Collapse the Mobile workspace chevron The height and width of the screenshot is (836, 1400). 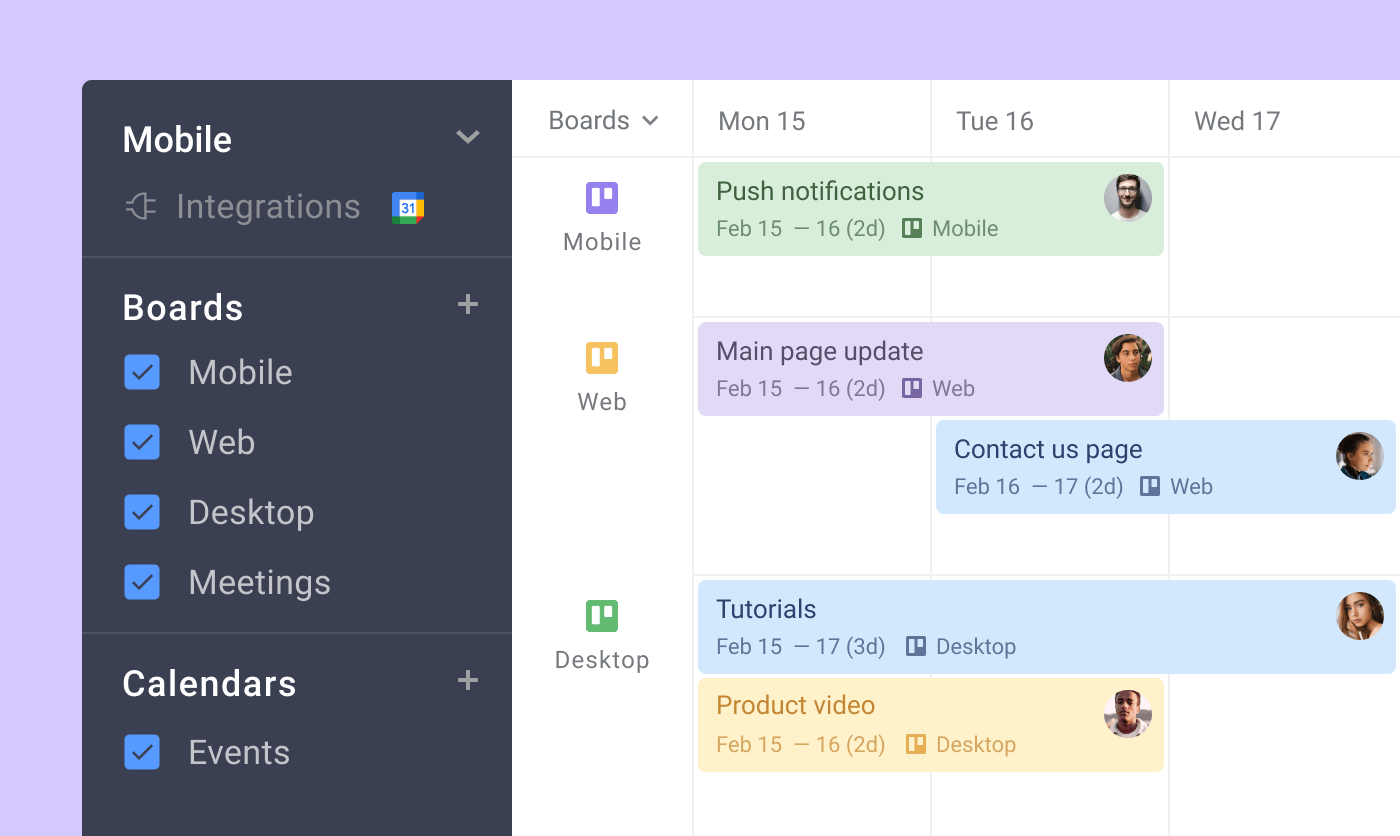pos(467,137)
